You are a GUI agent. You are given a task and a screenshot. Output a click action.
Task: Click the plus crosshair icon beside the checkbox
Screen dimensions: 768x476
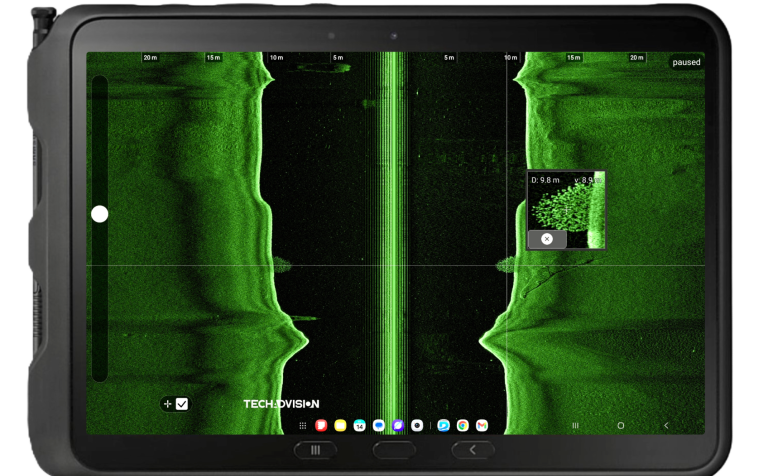(167, 404)
